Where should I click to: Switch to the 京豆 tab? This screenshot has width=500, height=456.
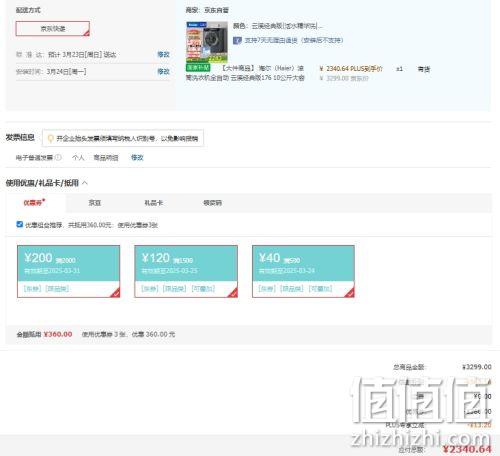94,203
